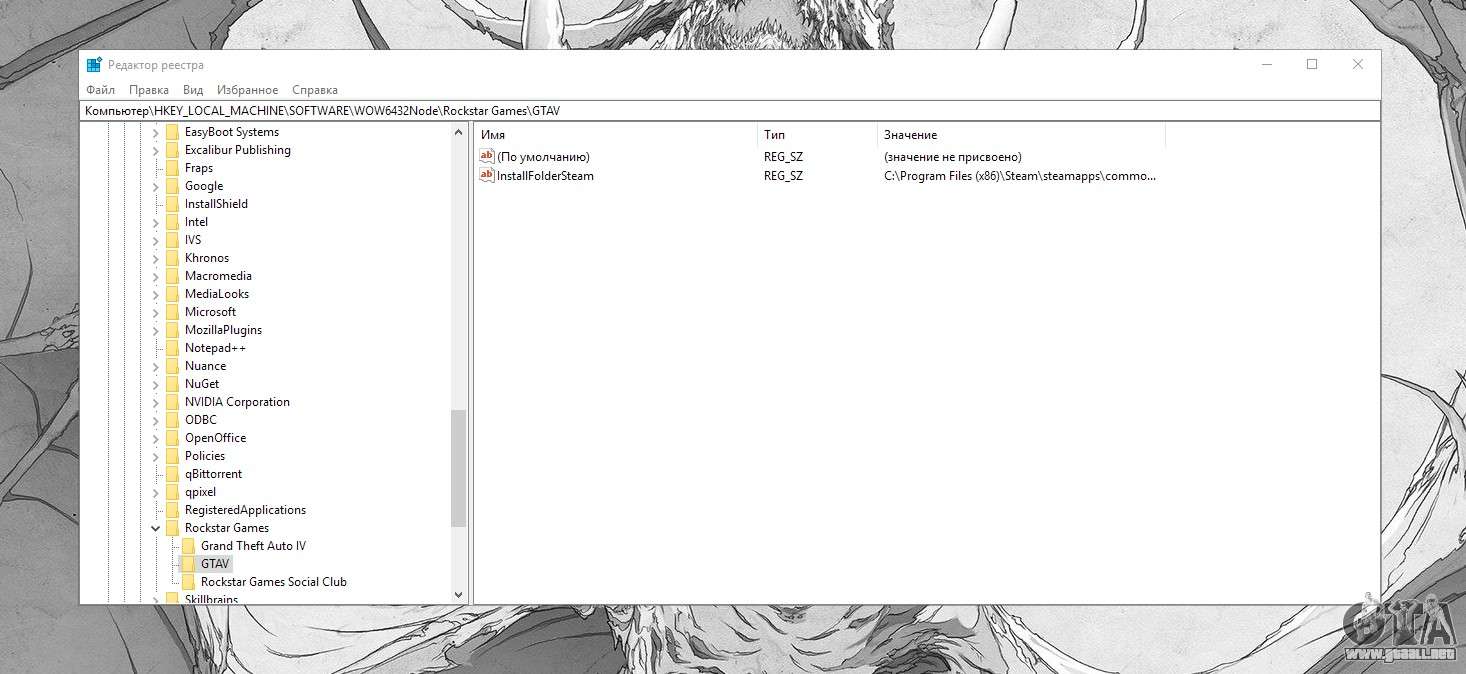Viewport: 1466px width, 674px height.
Task: Click the qpixel folder icon
Action: pyautogui.click(x=173, y=492)
